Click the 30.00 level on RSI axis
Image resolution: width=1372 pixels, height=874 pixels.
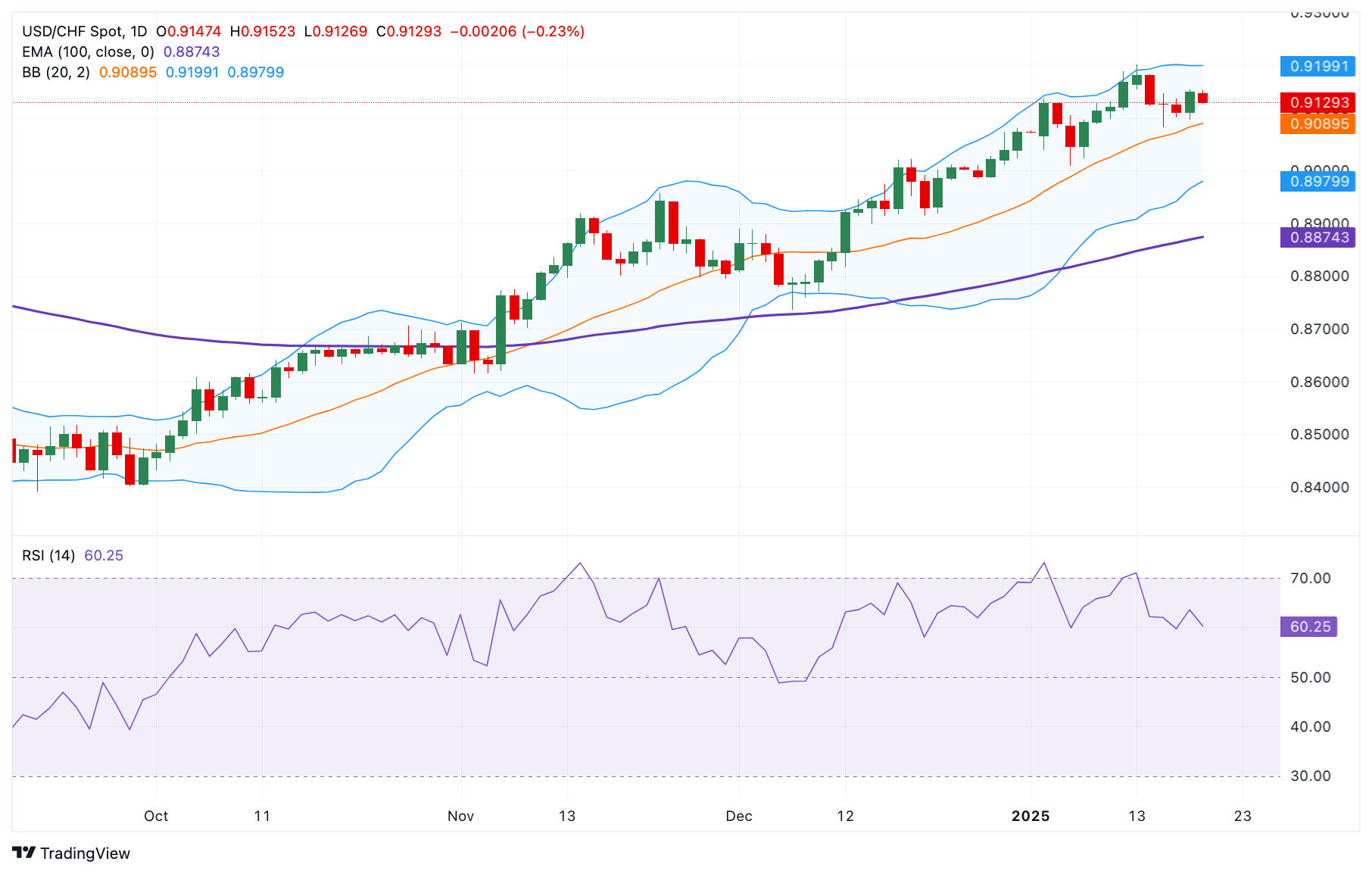point(1310,776)
